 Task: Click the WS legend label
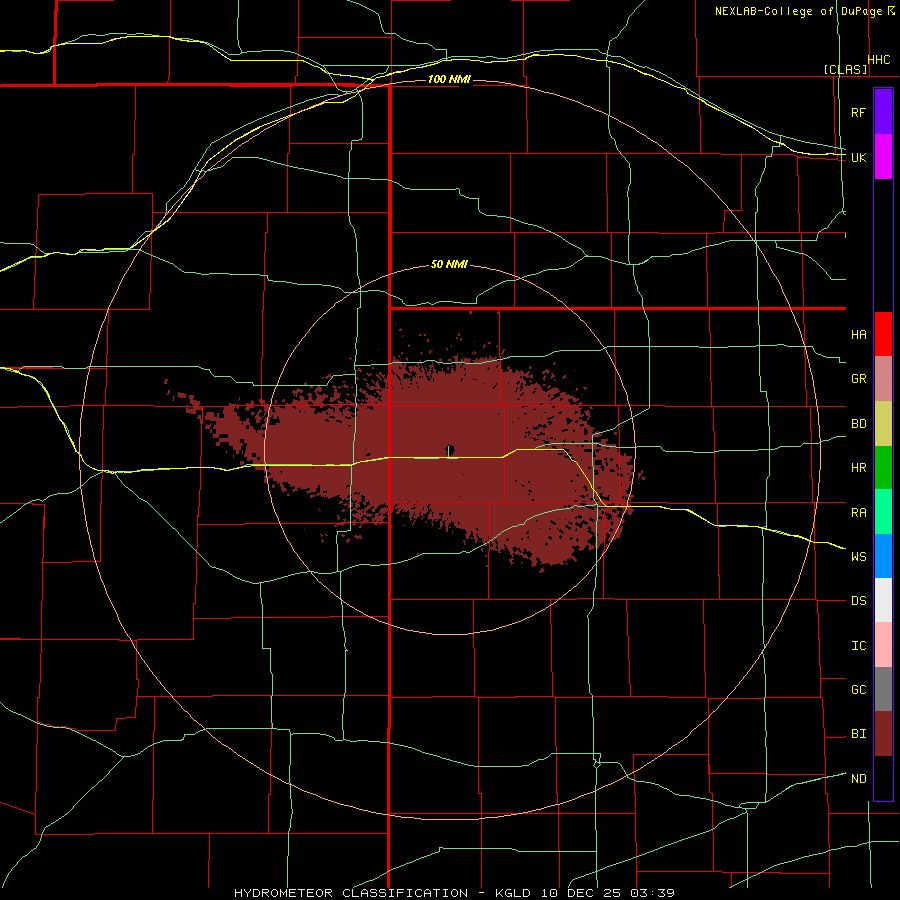(858, 557)
